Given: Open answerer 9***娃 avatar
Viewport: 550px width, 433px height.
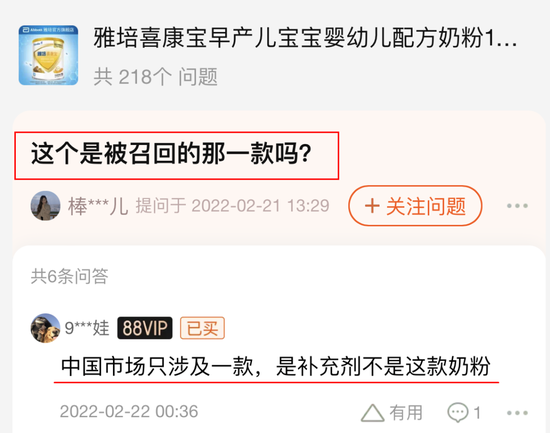Looking at the screenshot, I should click(x=45, y=328).
